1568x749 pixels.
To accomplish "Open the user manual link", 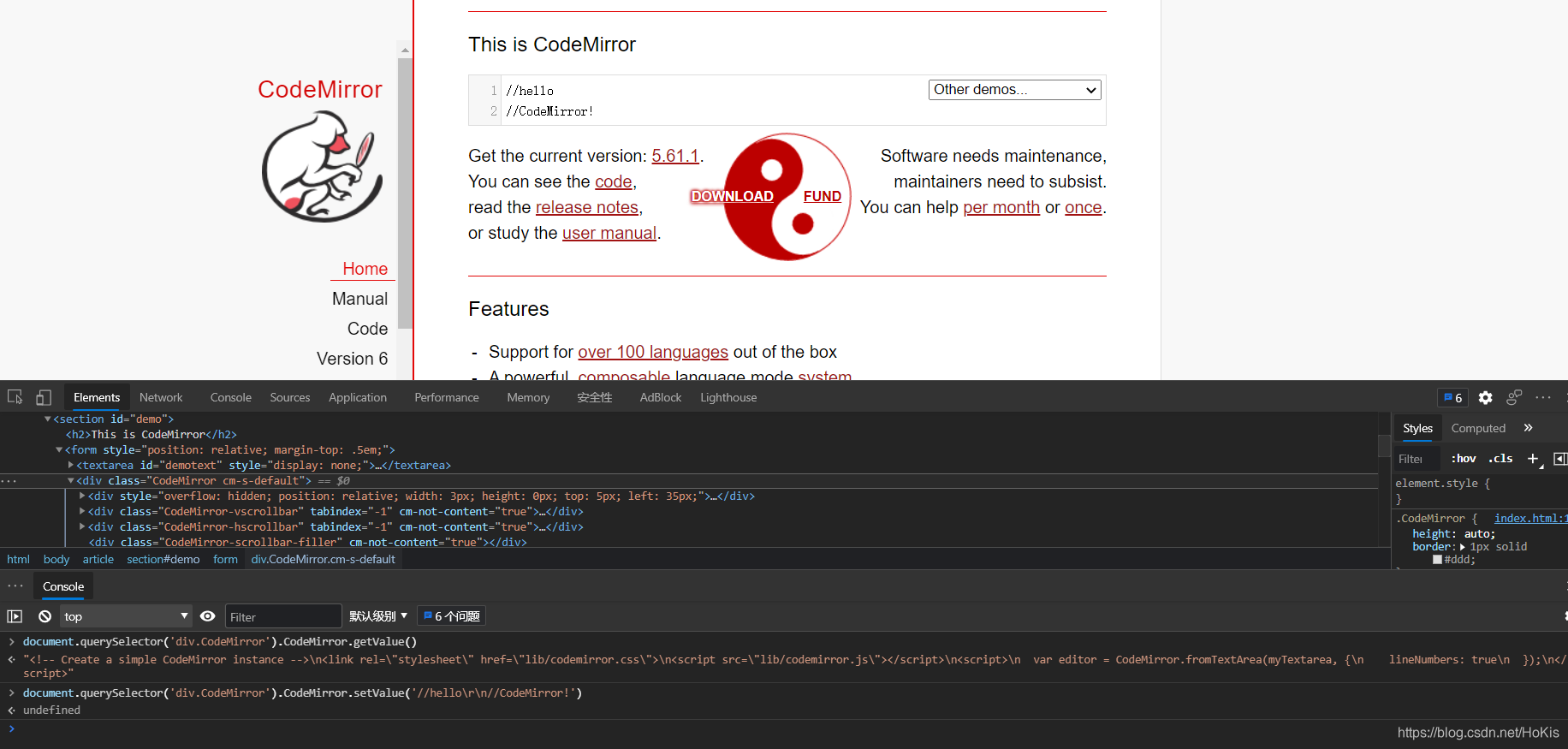I will (609, 233).
